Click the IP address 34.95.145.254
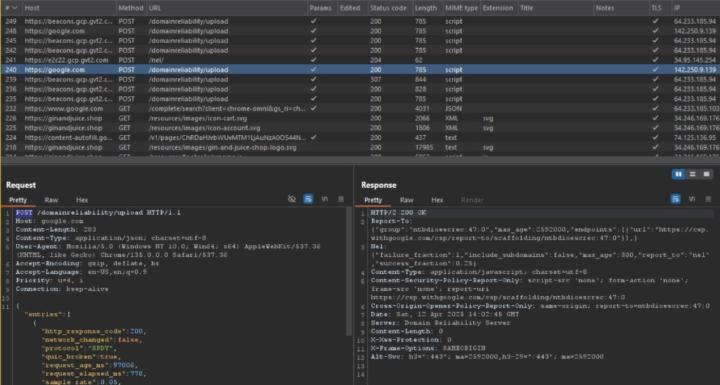 click(x=695, y=60)
